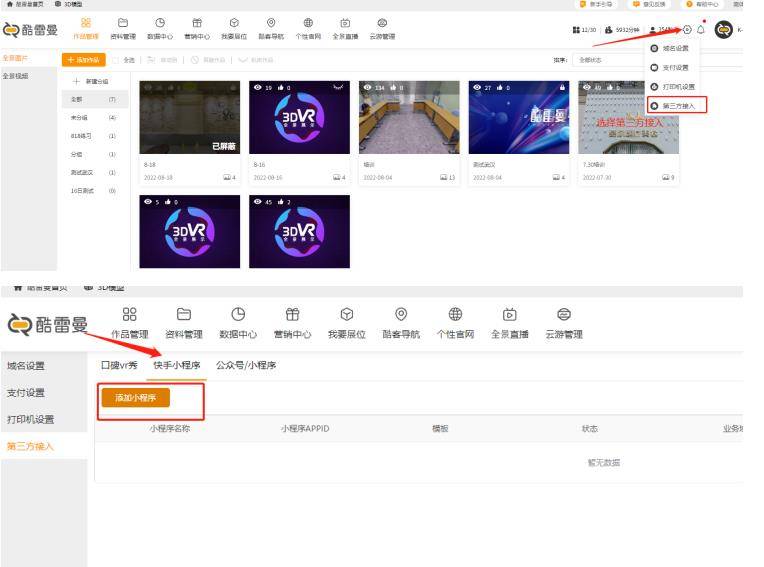This screenshot has width=764, height=567.
Task: Open the notification bell icon
Action: point(701,30)
